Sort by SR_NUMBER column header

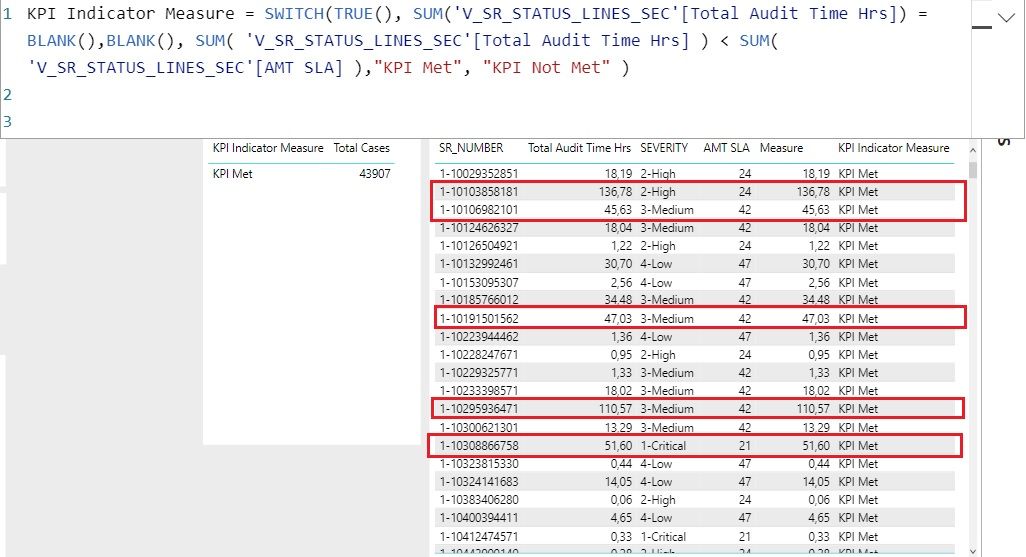coord(471,148)
